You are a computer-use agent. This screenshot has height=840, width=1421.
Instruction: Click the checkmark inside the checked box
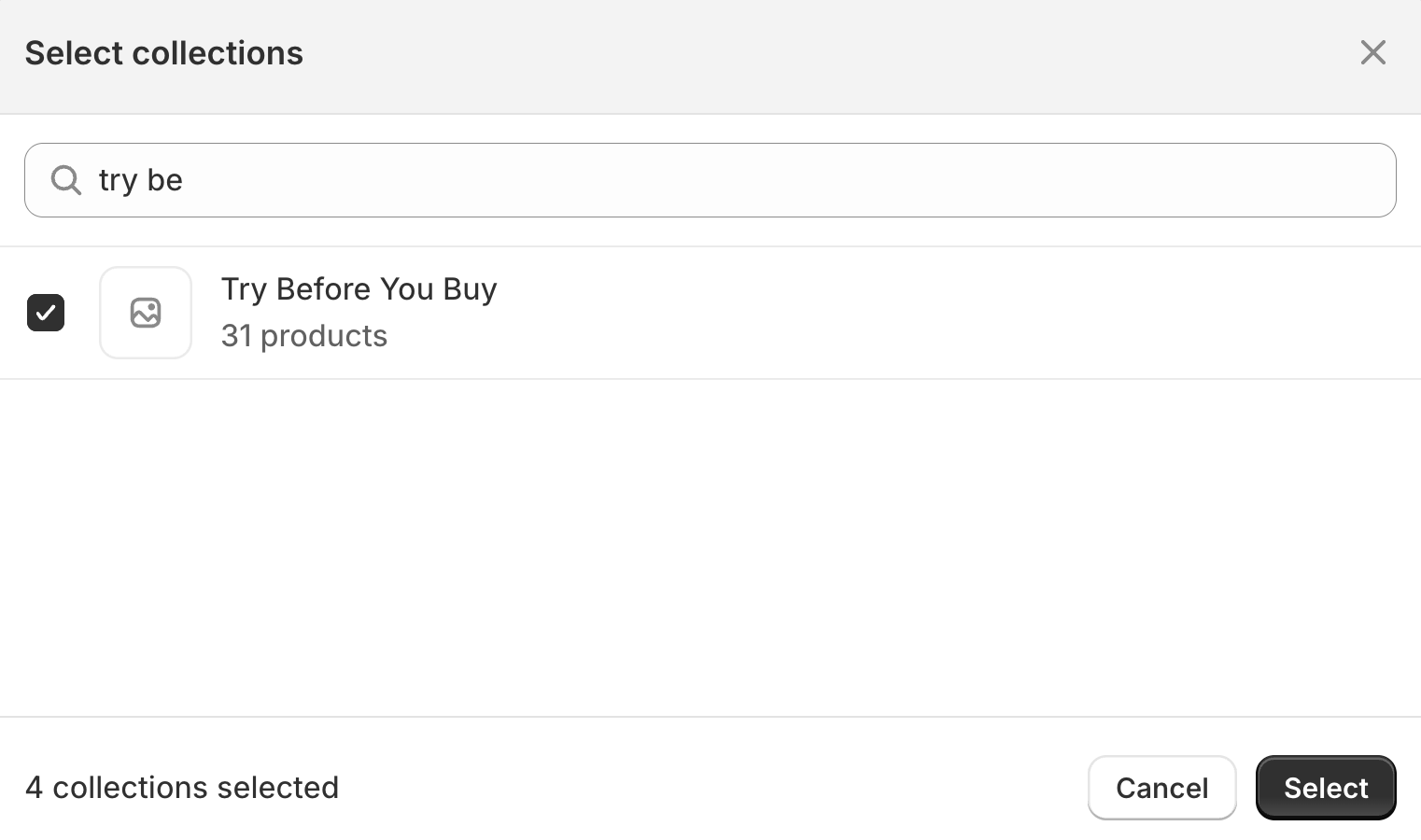click(x=46, y=313)
